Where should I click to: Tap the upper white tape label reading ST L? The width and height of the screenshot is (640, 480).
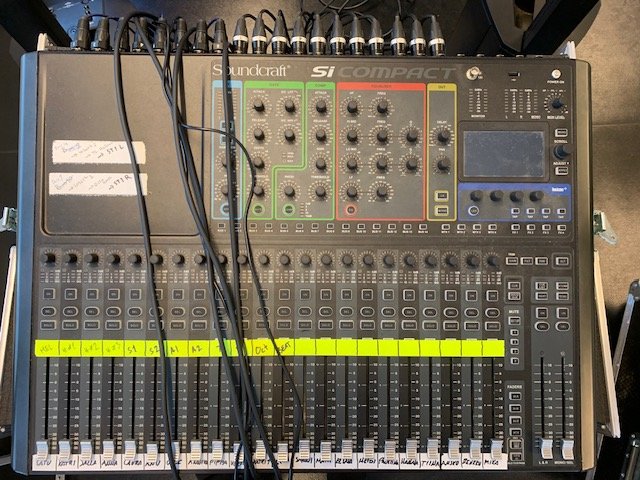pos(98,152)
